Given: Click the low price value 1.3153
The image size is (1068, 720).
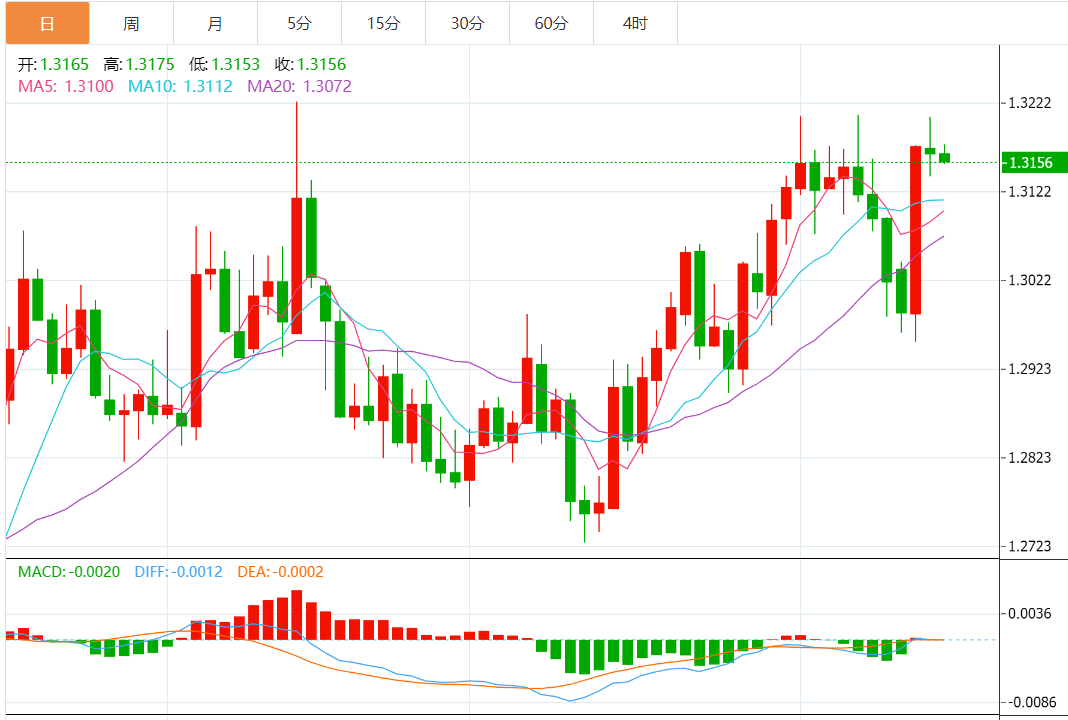Looking at the screenshot, I should [236, 65].
